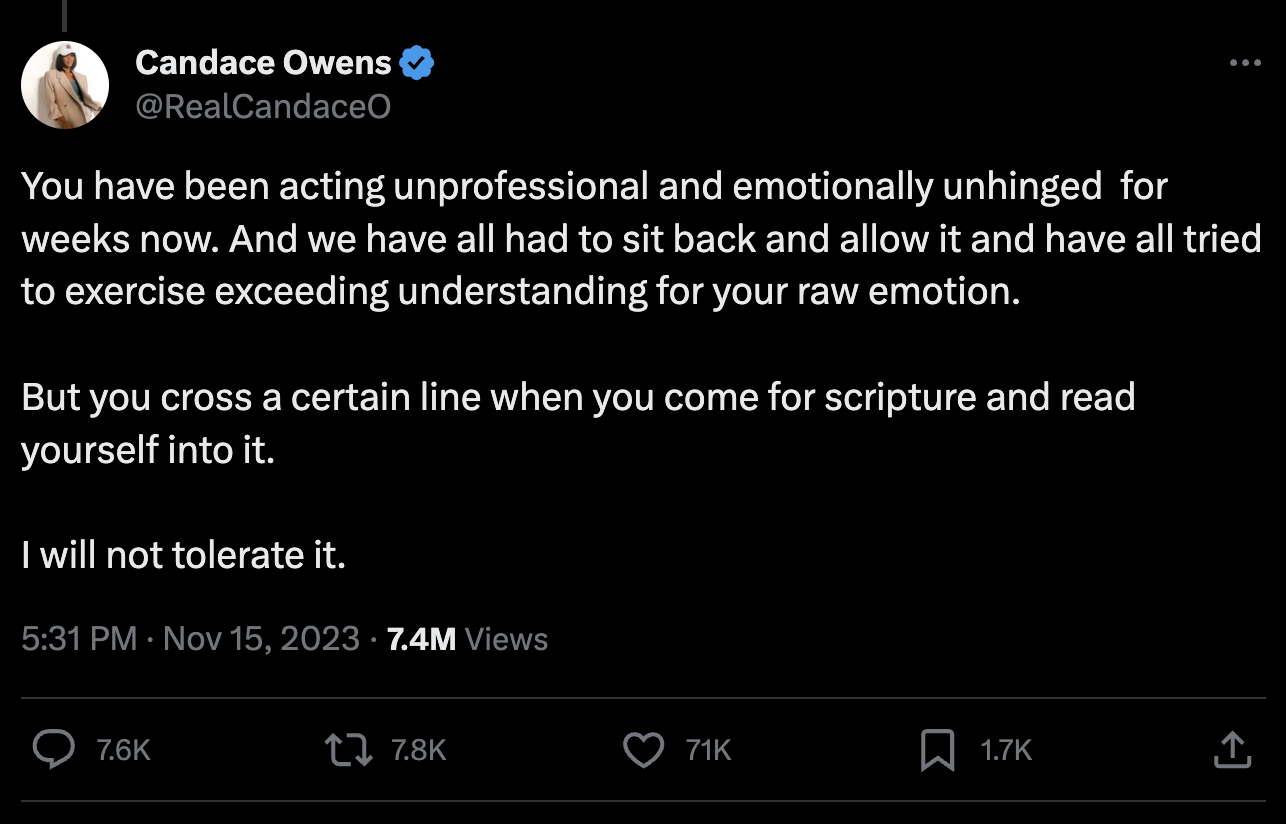This screenshot has width=1286, height=824.
Task: View the 7.4M Views analytics
Action: [x=467, y=639]
